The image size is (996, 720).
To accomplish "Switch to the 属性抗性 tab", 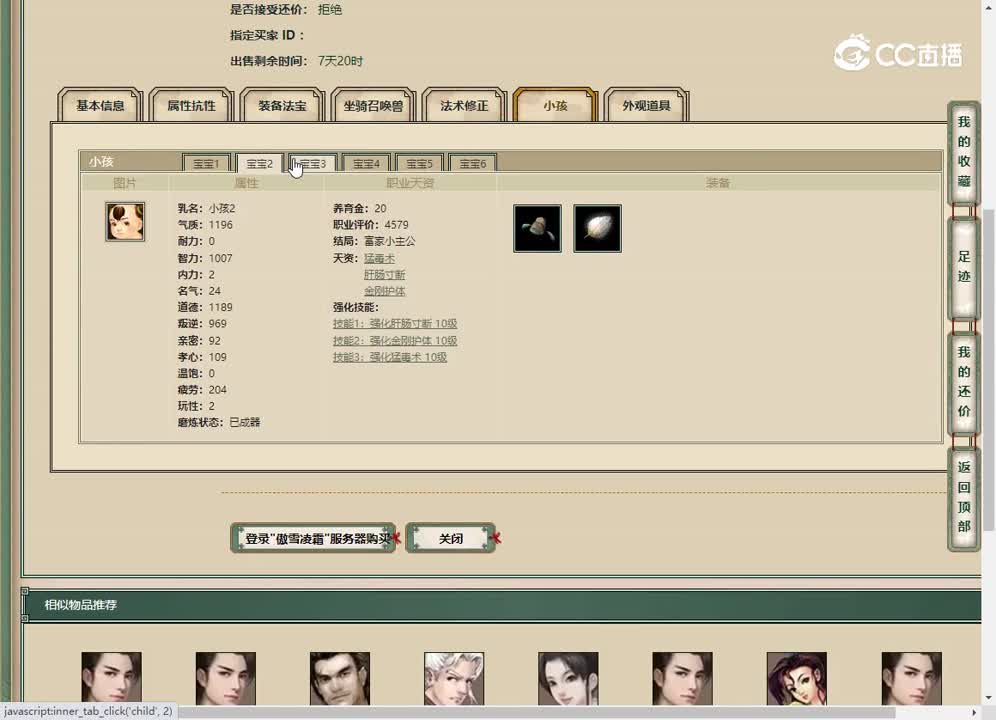I will tap(191, 105).
